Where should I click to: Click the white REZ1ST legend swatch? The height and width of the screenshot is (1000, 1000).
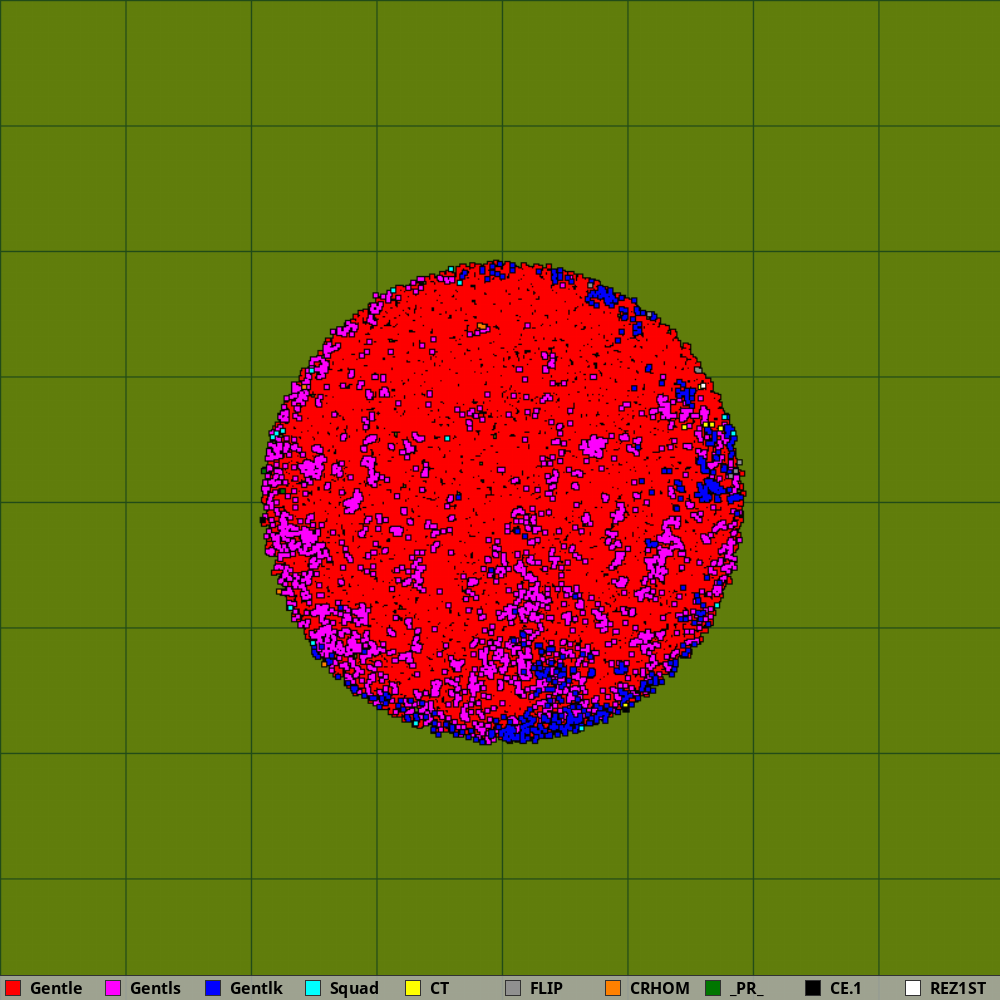click(913, 988)
